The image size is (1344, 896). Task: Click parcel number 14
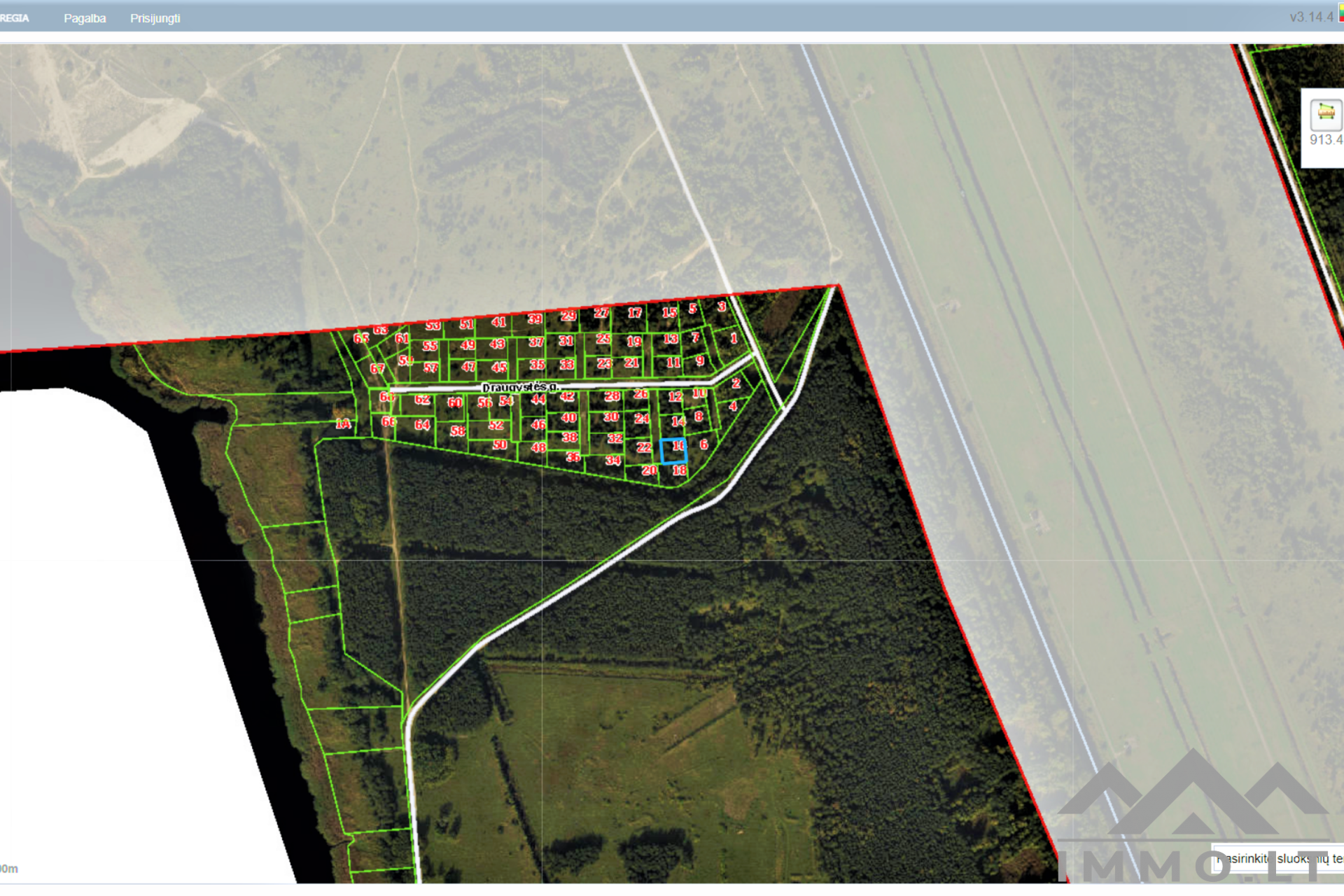[x=678, y=421]
